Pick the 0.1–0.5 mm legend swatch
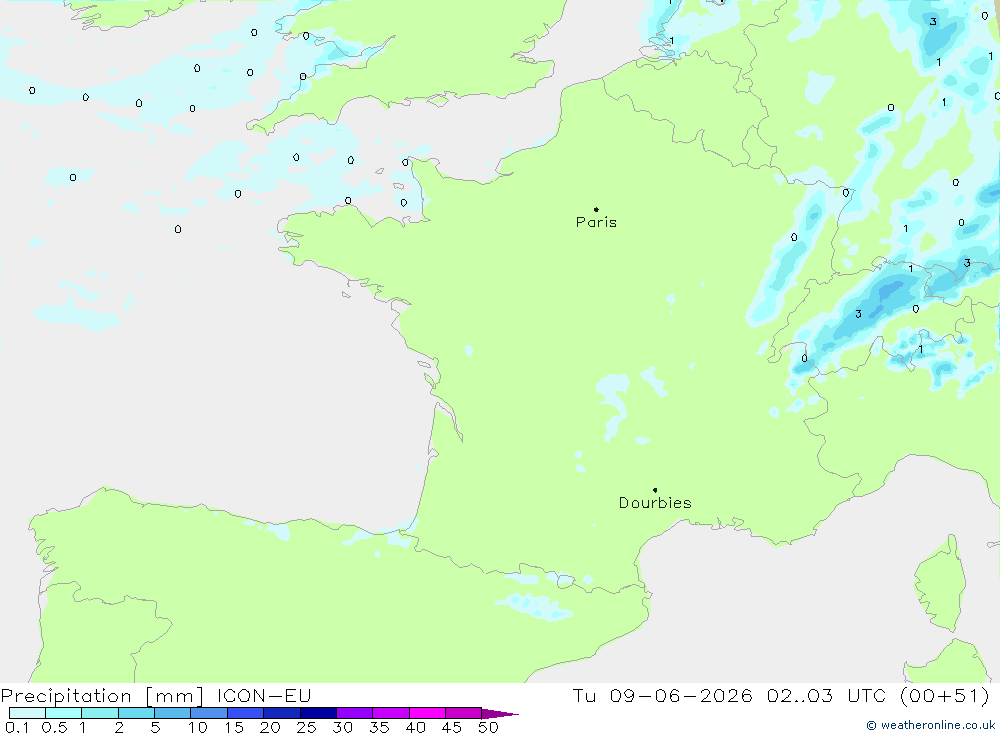The height and width of the screenshot is (733, 1000). tap(27, 713)
